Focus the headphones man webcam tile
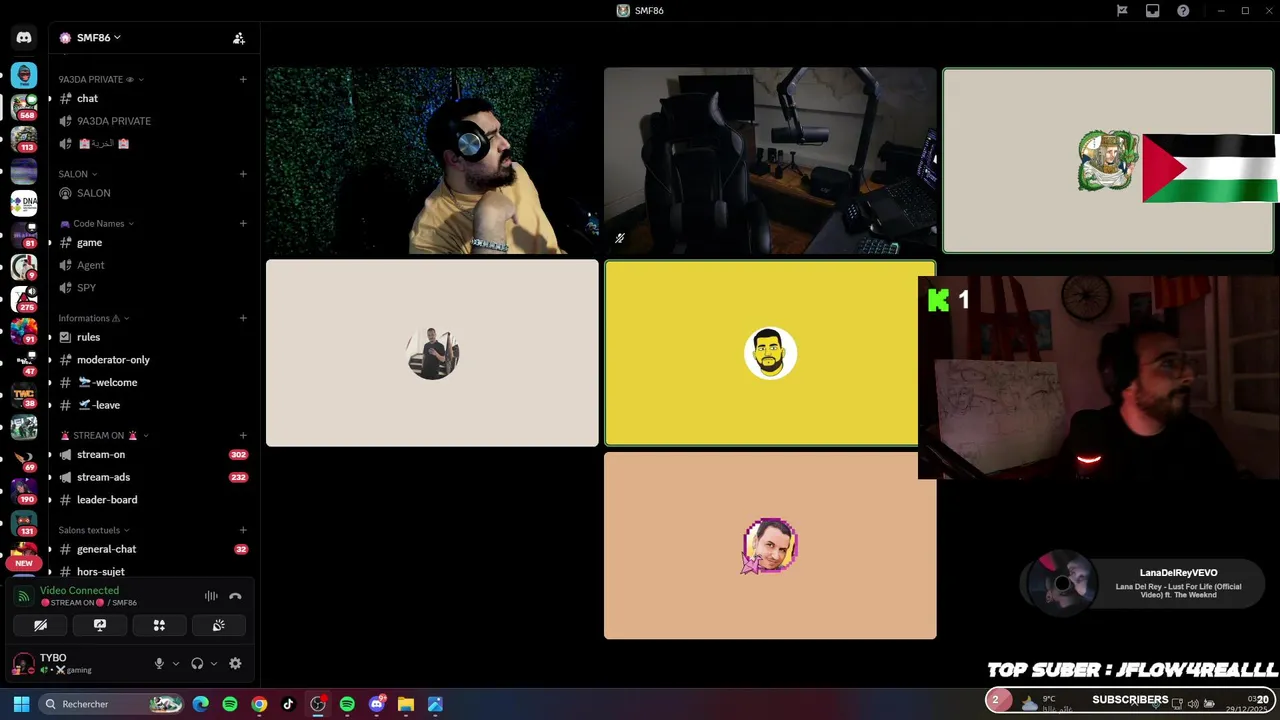Image resolution: width=1280 pixels, height=720 pixels. click(x=432, y=160)
